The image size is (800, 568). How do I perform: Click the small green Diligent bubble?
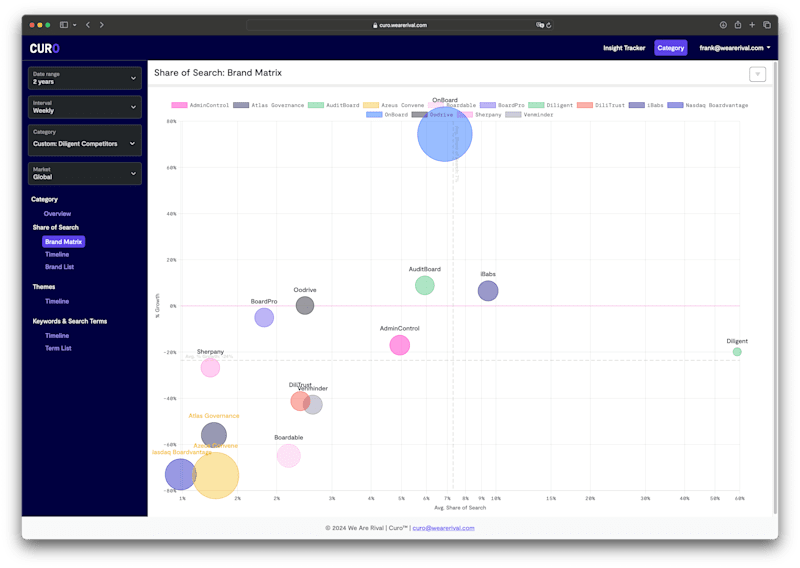pyautogui.click(x=737, y=352)
